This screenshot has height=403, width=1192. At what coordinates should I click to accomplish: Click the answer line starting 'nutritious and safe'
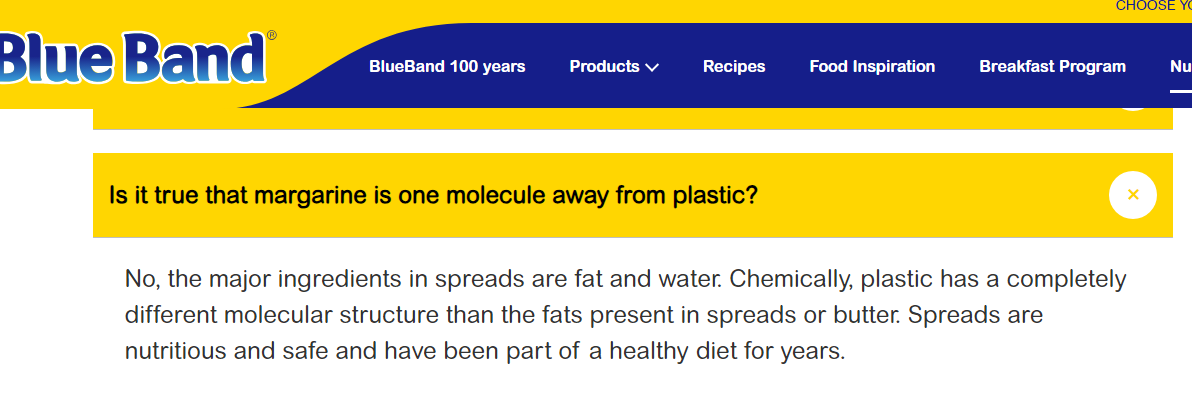click(x=485, y=351)
